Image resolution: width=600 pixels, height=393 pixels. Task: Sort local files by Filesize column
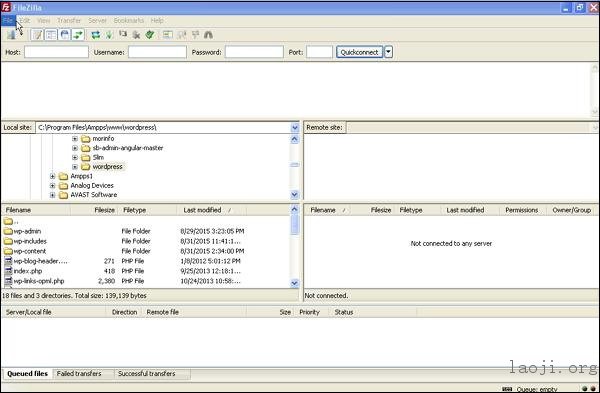pyautogui.click(x=104, y=210)
